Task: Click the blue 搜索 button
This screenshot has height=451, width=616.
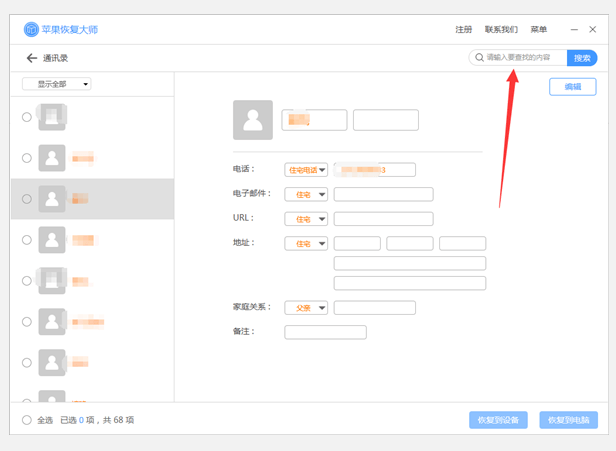Action: coord(582,58)
